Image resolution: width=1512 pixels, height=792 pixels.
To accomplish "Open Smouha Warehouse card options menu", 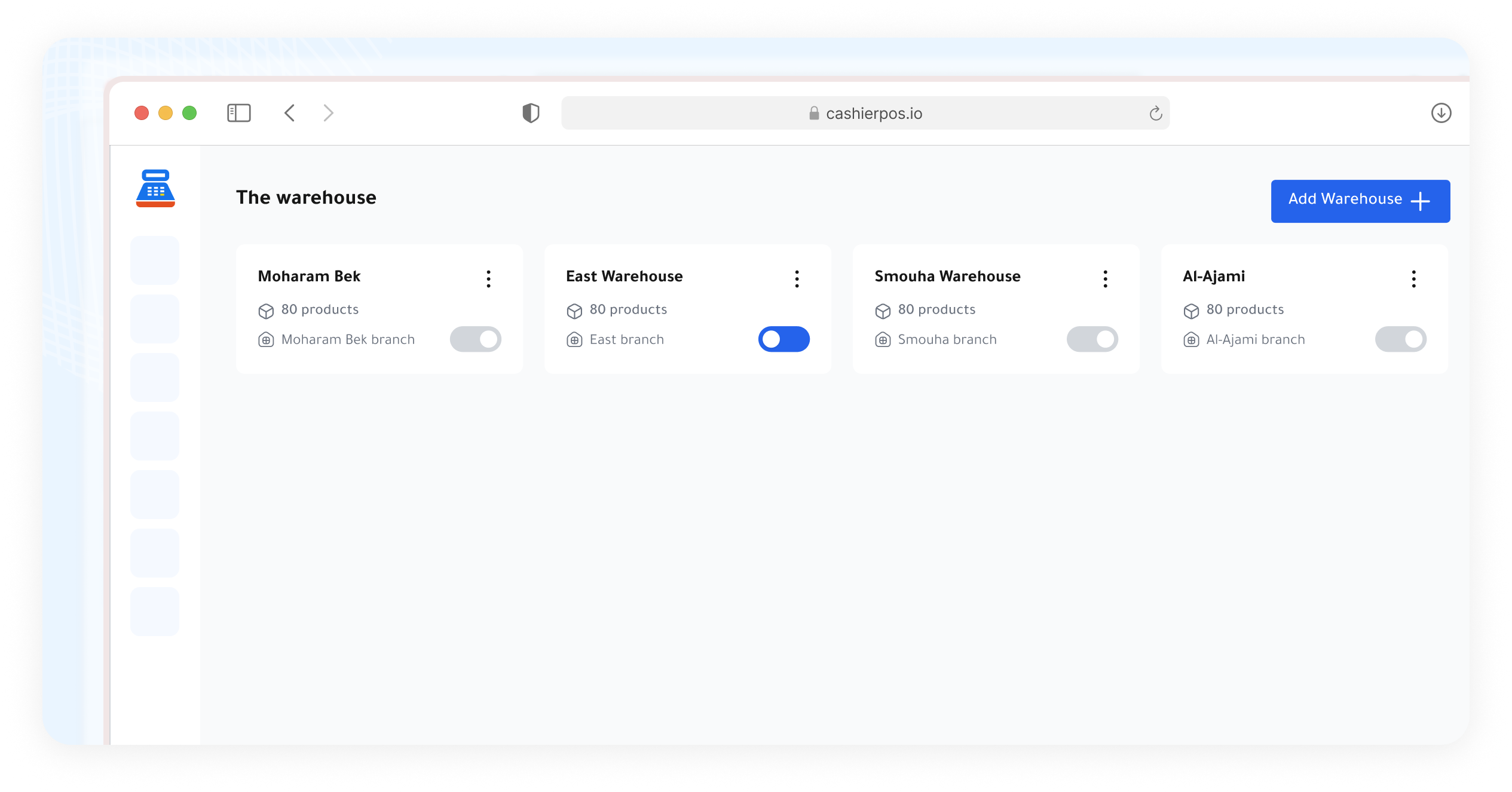I will tap(1106, 279).
